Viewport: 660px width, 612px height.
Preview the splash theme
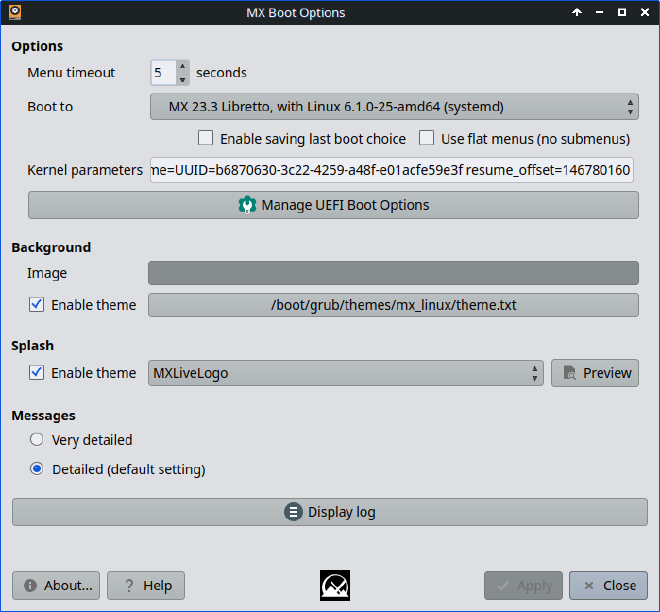595,373
